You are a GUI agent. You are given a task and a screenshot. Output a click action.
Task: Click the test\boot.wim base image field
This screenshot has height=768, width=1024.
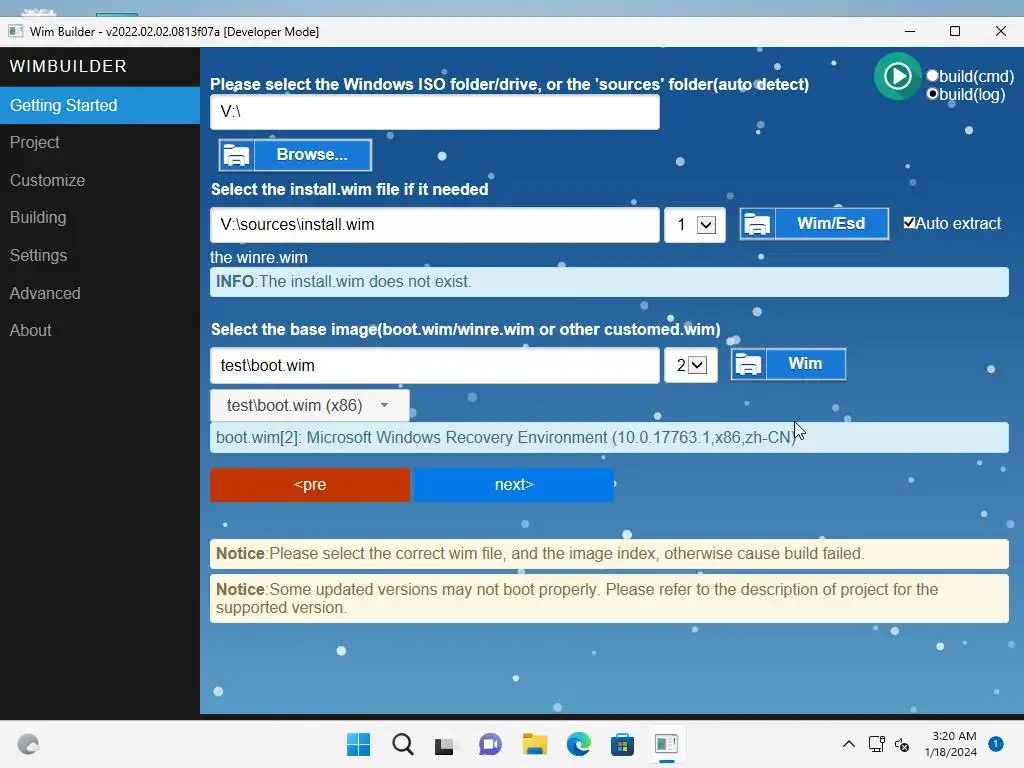pyautogui.click(x=435, y=365)
